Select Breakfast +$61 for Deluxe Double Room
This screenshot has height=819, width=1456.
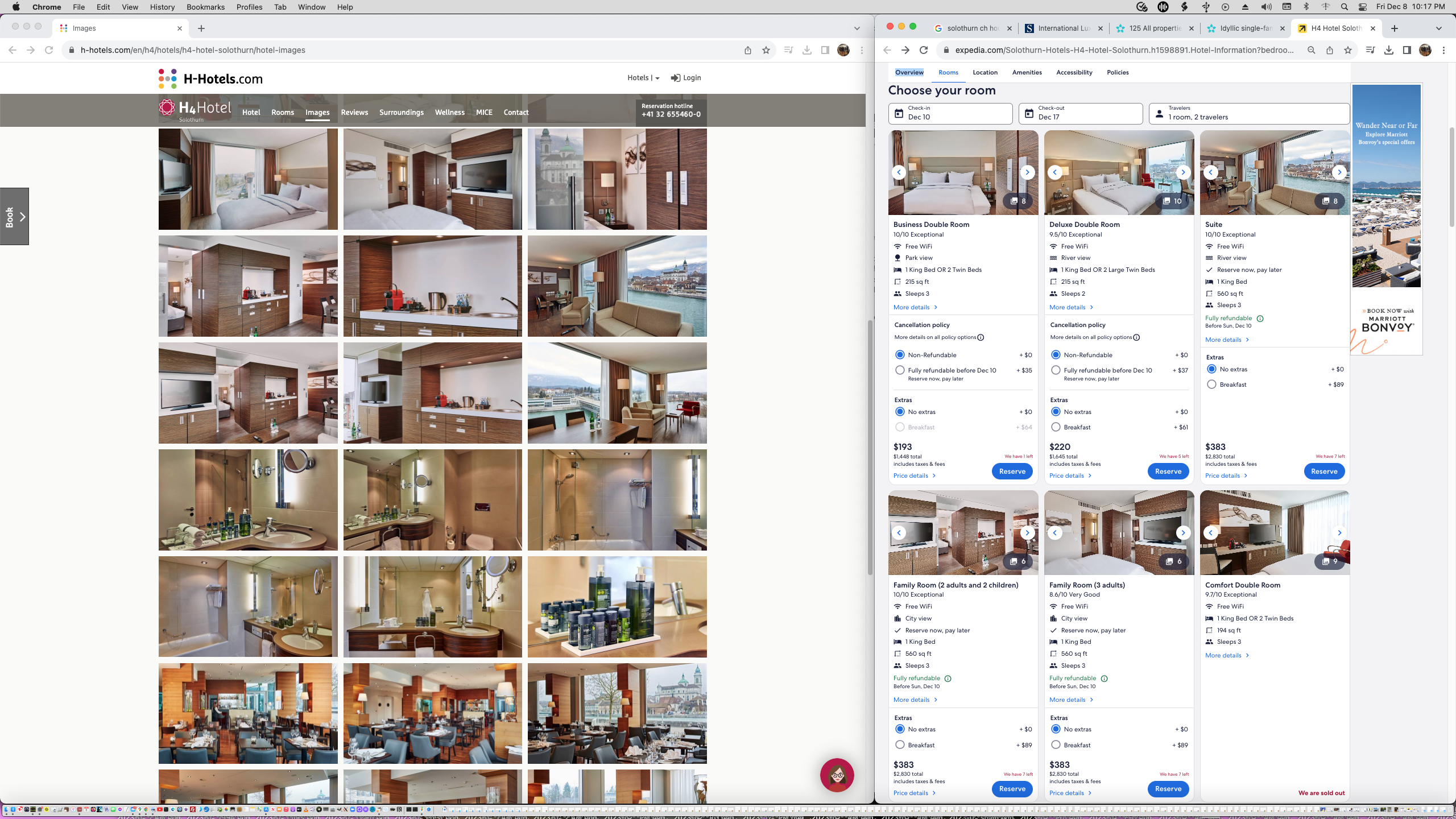coord(1056,427)
